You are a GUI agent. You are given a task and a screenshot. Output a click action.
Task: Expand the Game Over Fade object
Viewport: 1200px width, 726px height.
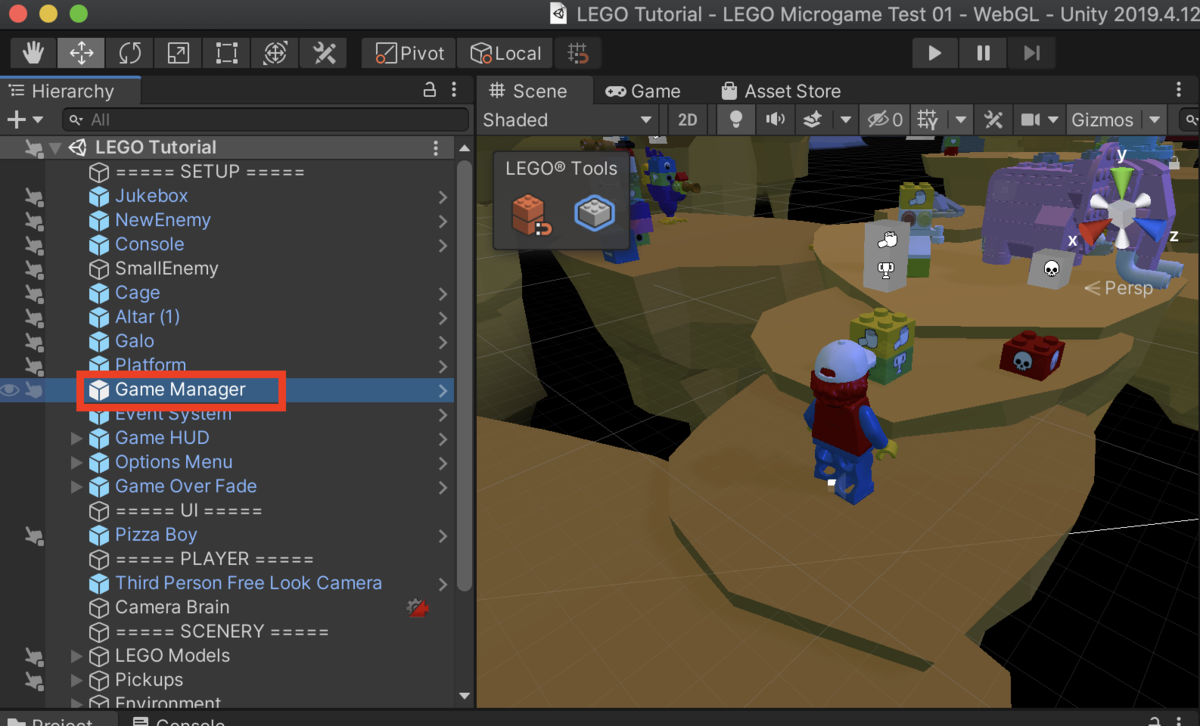click(x=77, y=487)
